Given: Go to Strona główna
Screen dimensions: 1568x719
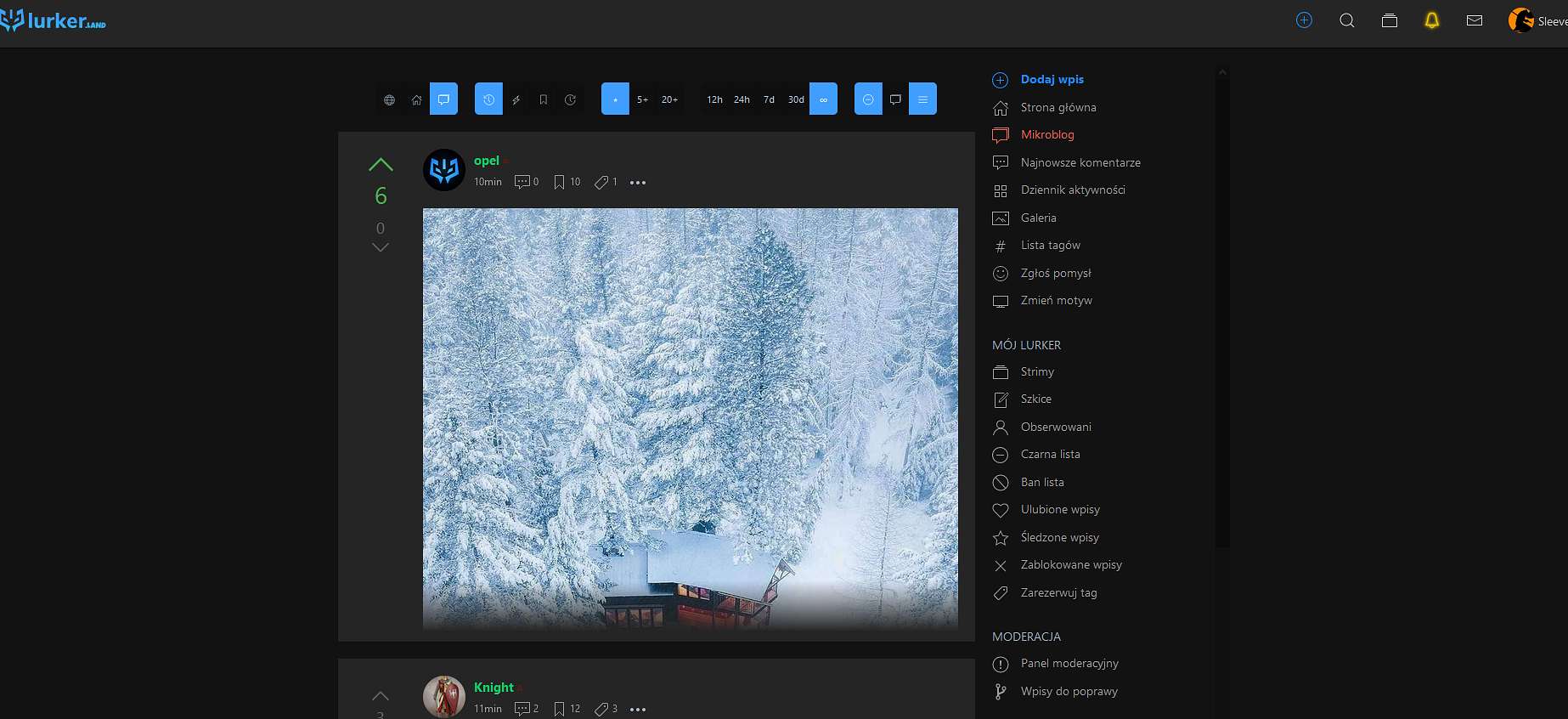Looking at the screenshot, I should click(1058, 107).
